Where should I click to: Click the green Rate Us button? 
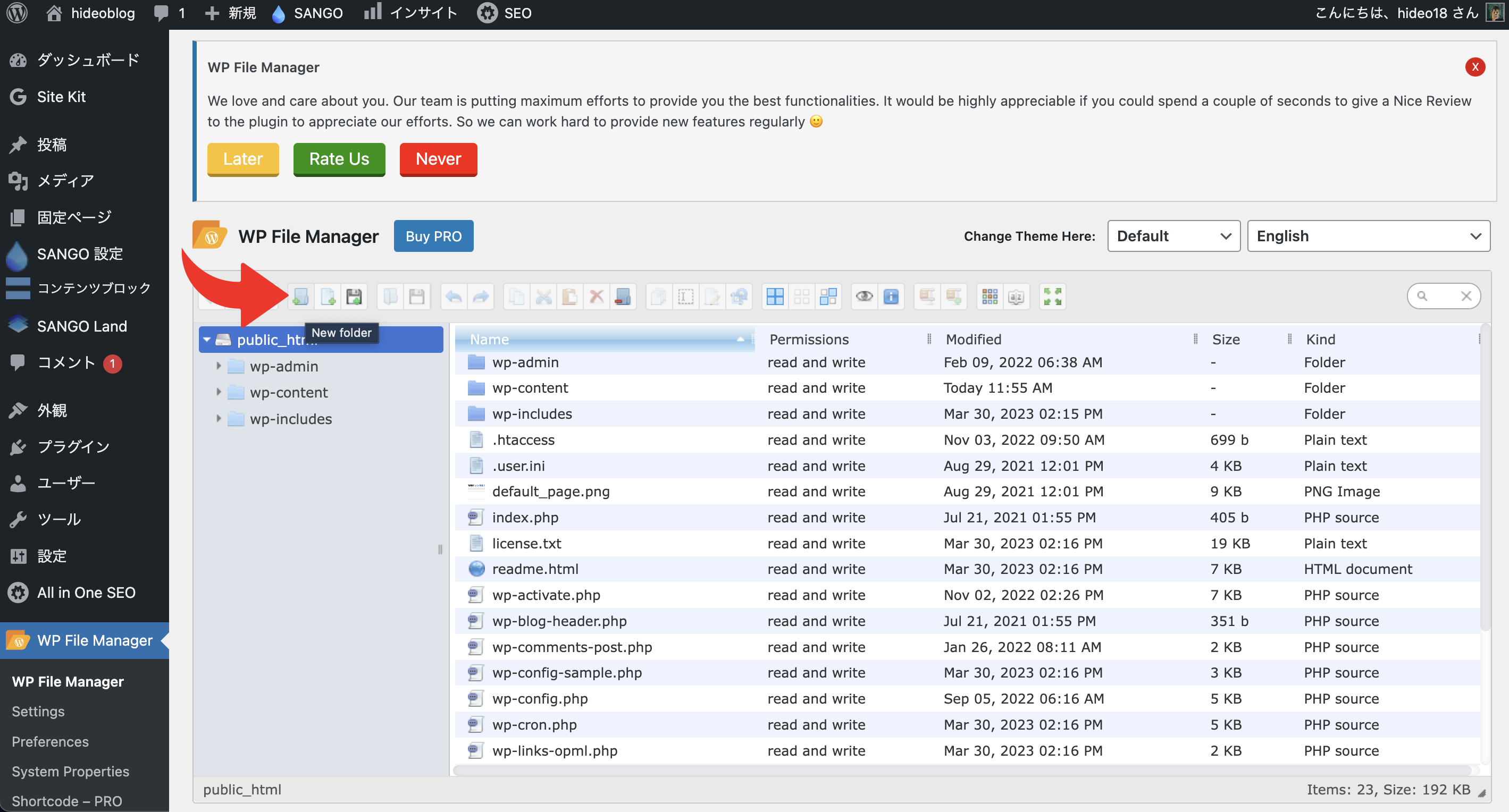point(339,159)
